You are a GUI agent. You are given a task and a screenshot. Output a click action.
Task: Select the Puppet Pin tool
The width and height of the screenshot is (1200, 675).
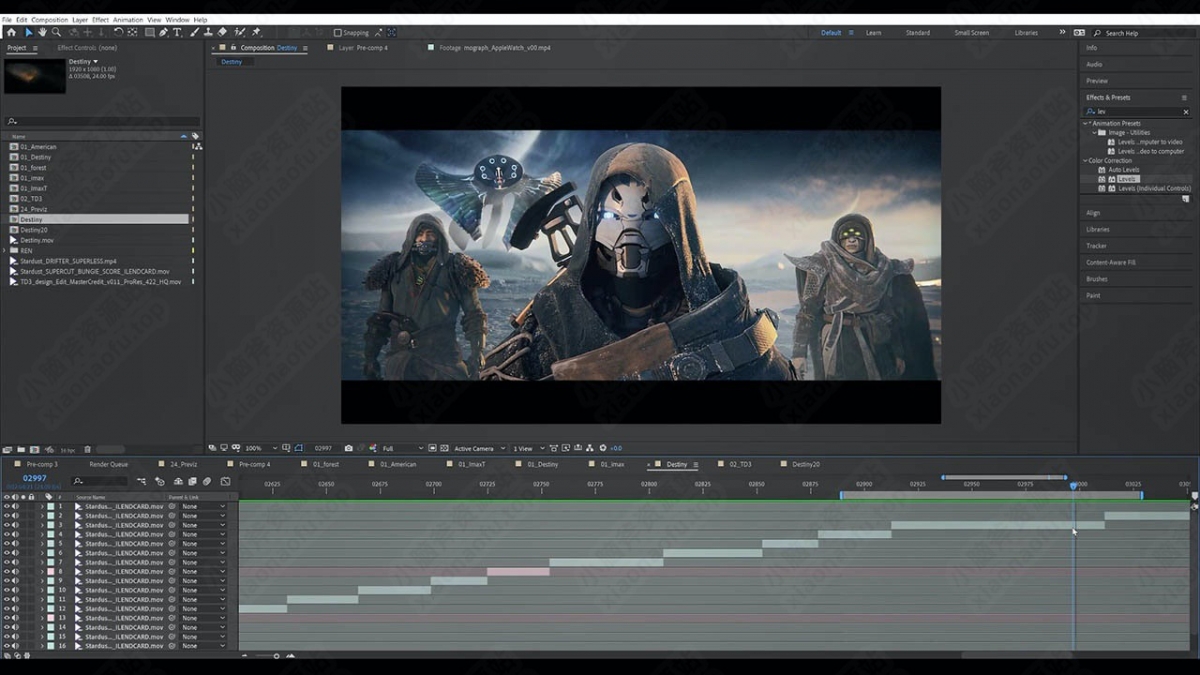click(256, 33)
